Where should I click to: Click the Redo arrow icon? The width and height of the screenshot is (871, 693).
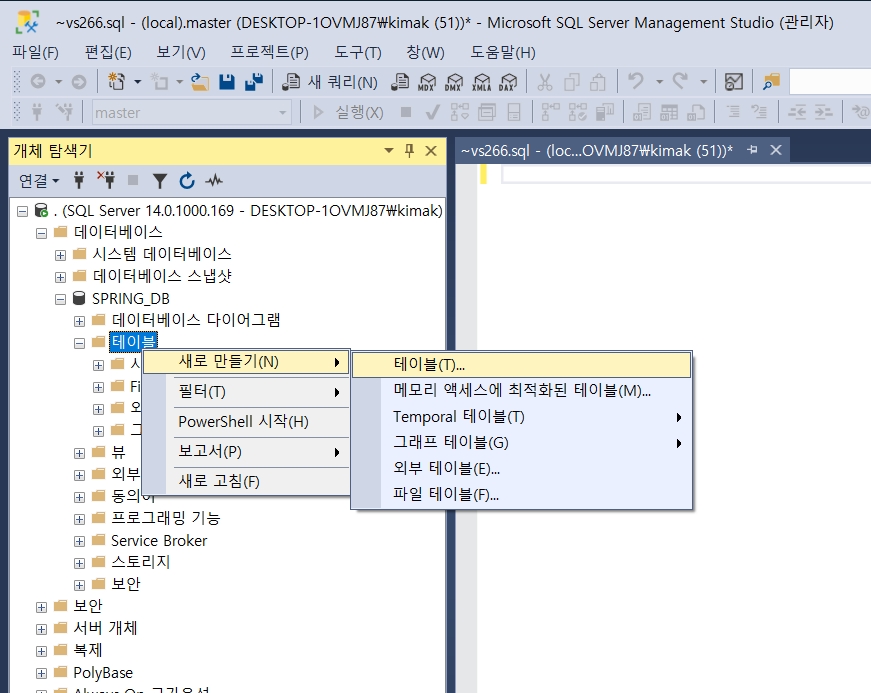680,81
